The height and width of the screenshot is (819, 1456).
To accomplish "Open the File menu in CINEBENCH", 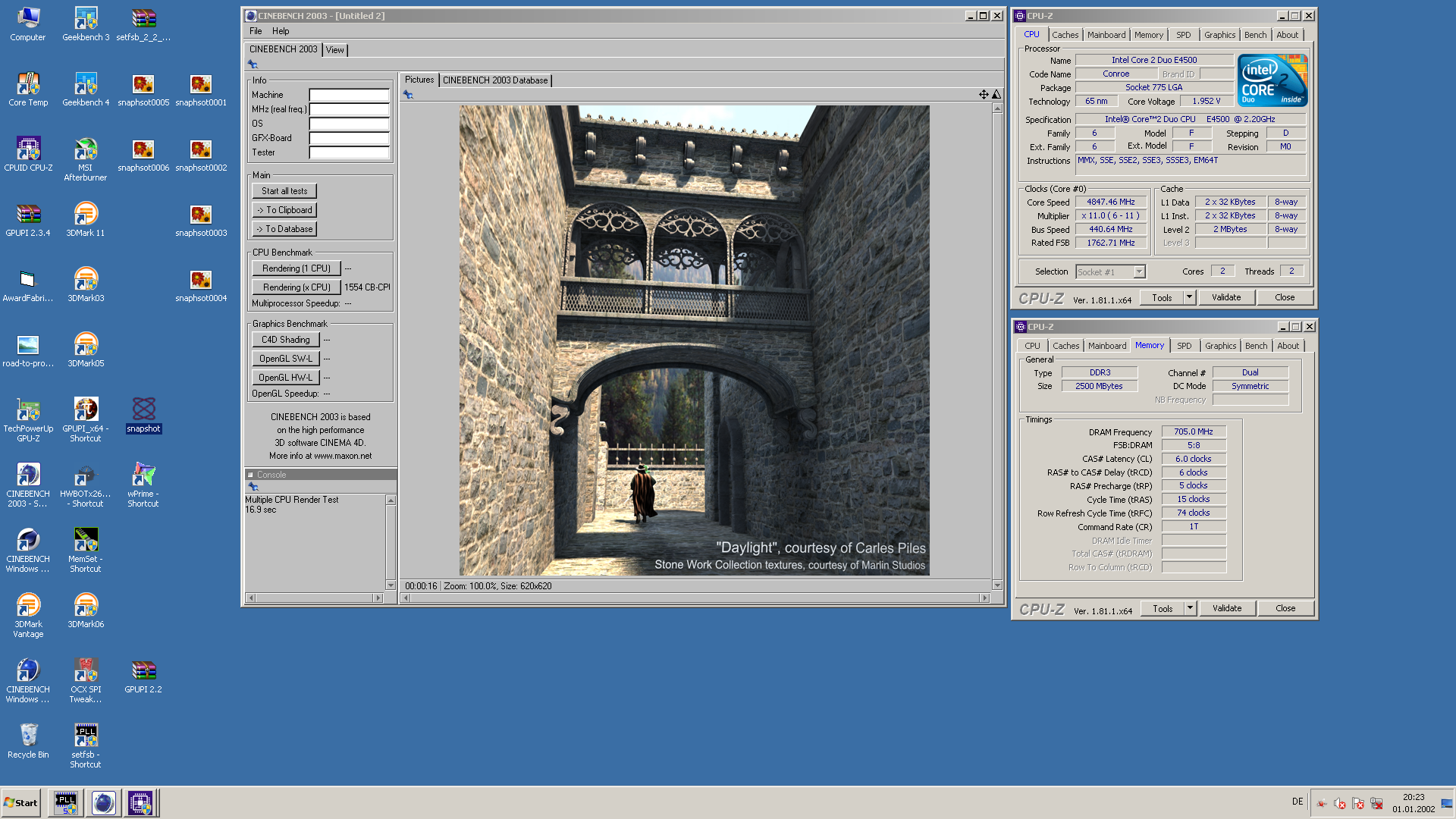I will point(256,31).
